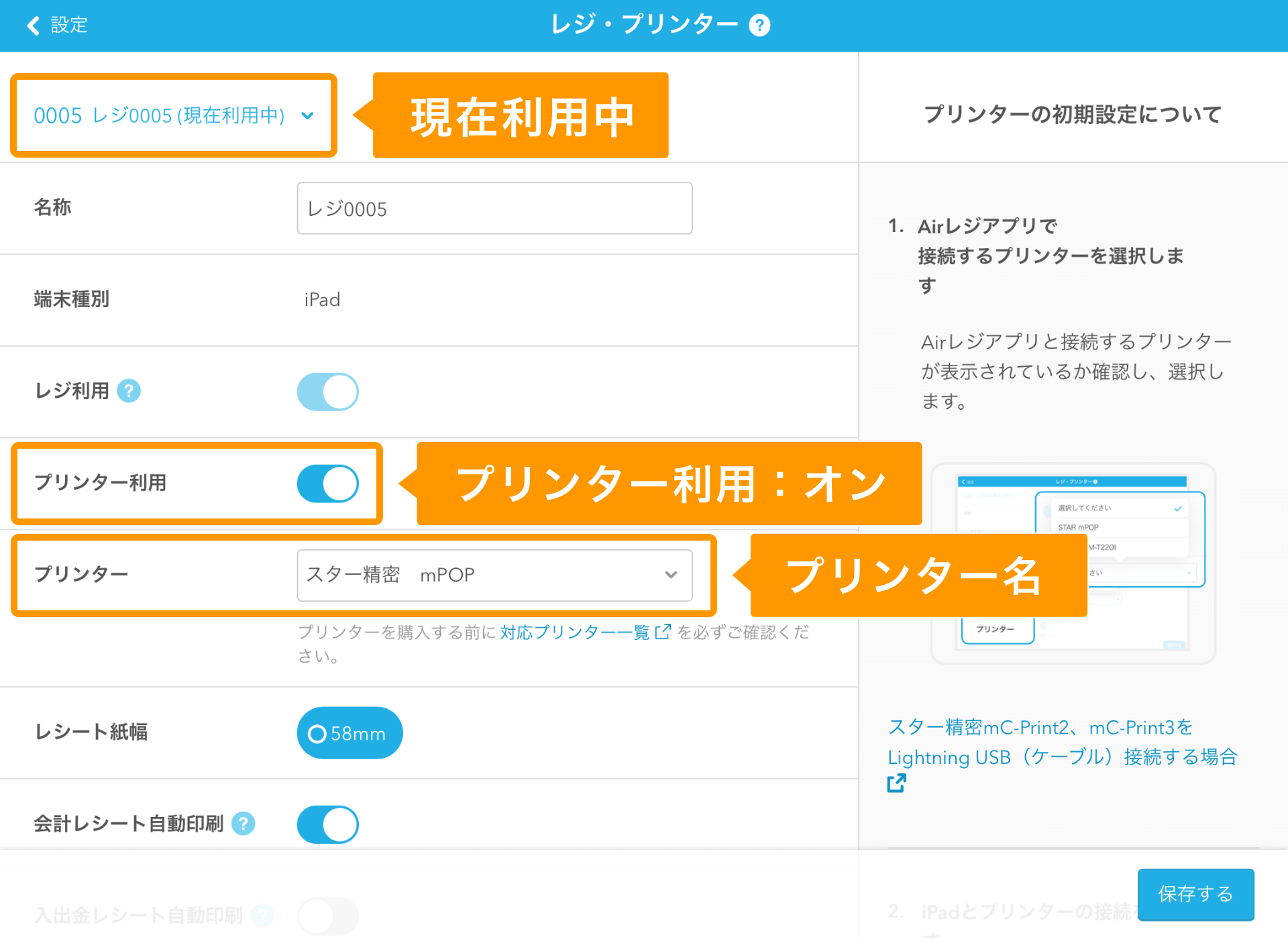Open register selector 0005 レジ0005 dropdown
The height and width of the screenshot is (939, 1288).
click(x=174, y=115)
